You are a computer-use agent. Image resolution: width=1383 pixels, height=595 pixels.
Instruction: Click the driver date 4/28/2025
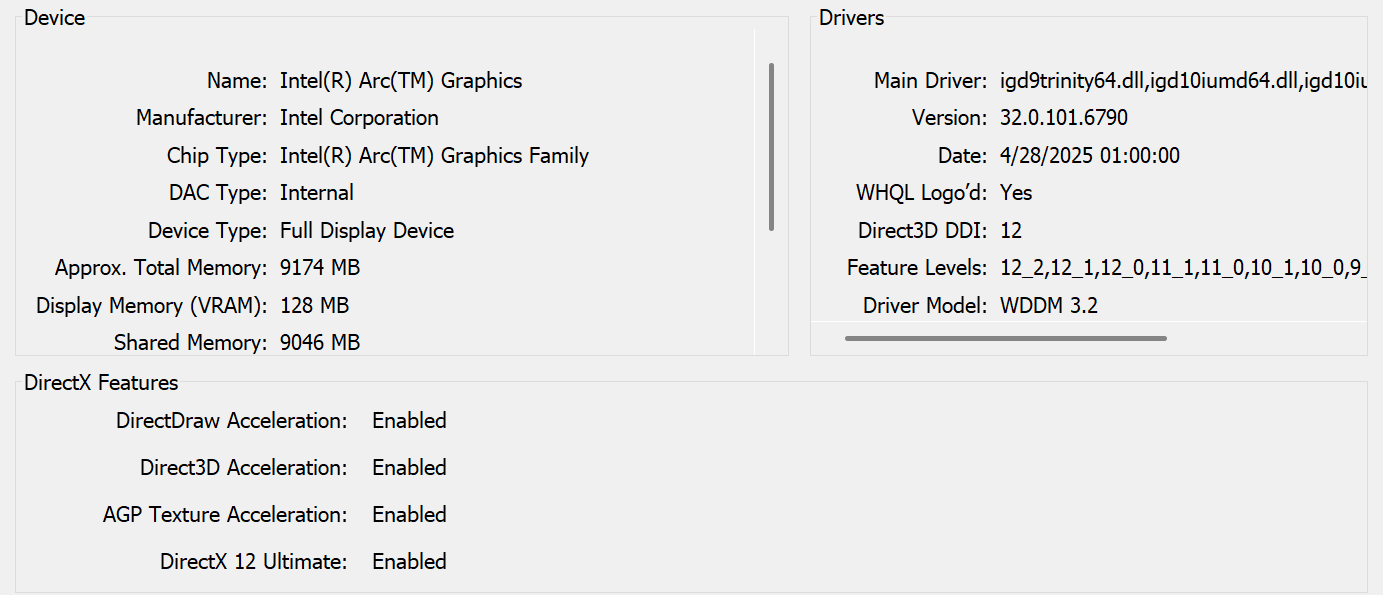tap(1090, 156)
